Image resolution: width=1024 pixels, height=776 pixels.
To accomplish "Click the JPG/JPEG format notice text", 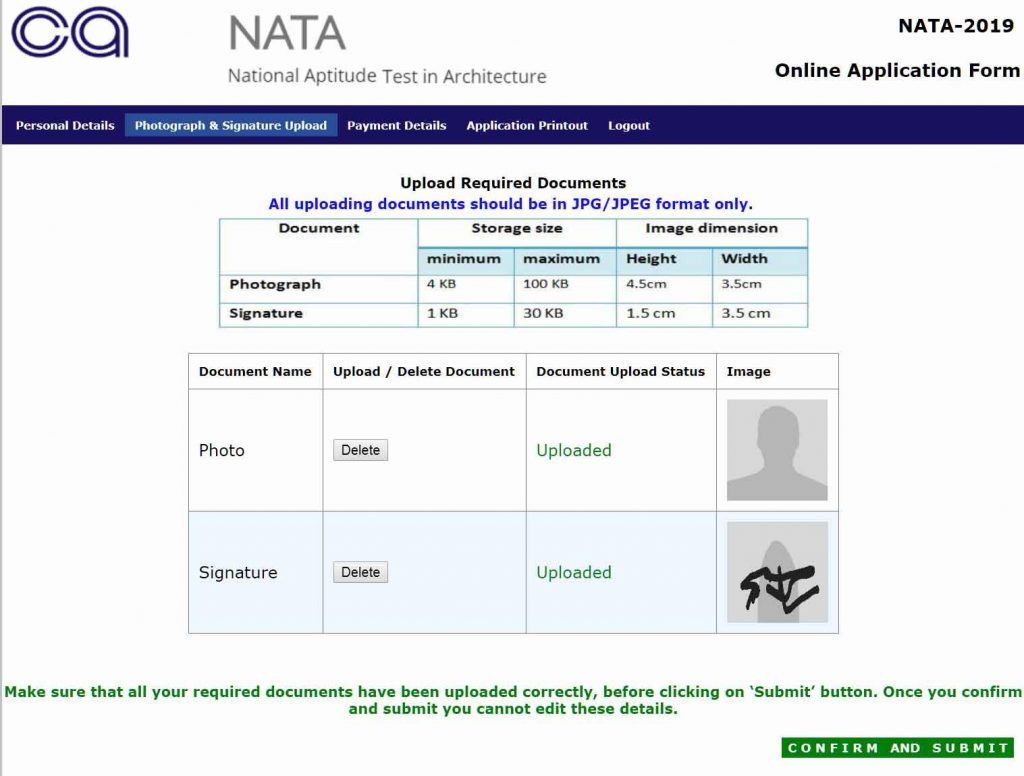I will pyautogui.click(x=513, y=203).
